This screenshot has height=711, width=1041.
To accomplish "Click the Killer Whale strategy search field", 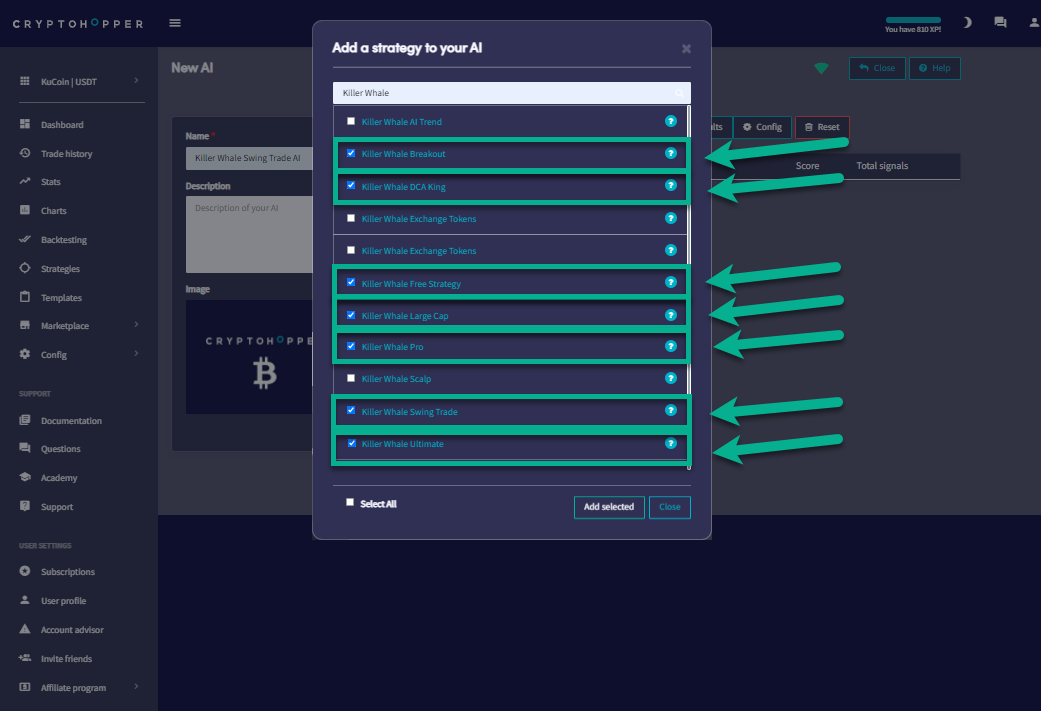I will 500,93.
